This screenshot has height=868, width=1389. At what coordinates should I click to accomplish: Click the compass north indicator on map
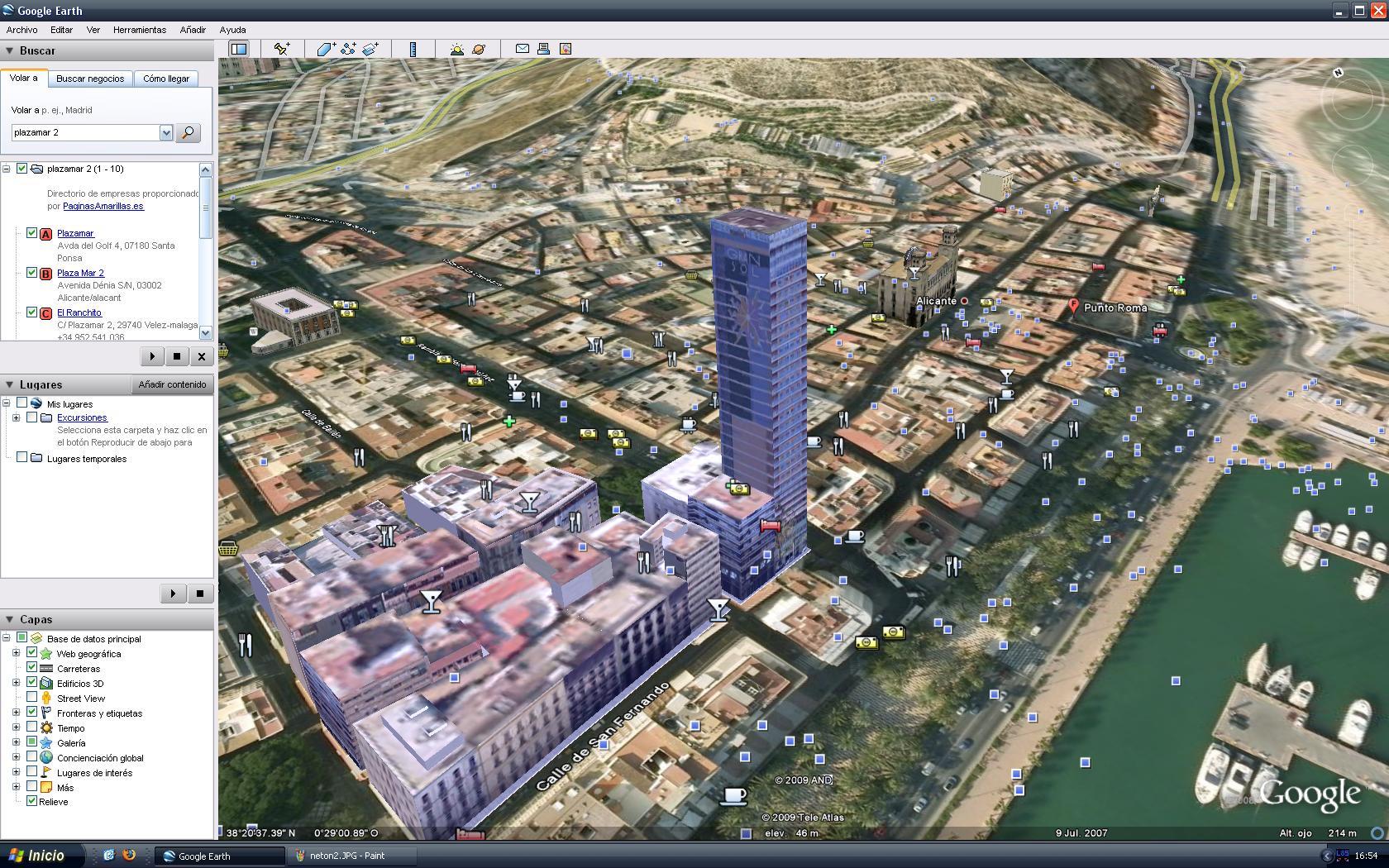point(1338,73)
